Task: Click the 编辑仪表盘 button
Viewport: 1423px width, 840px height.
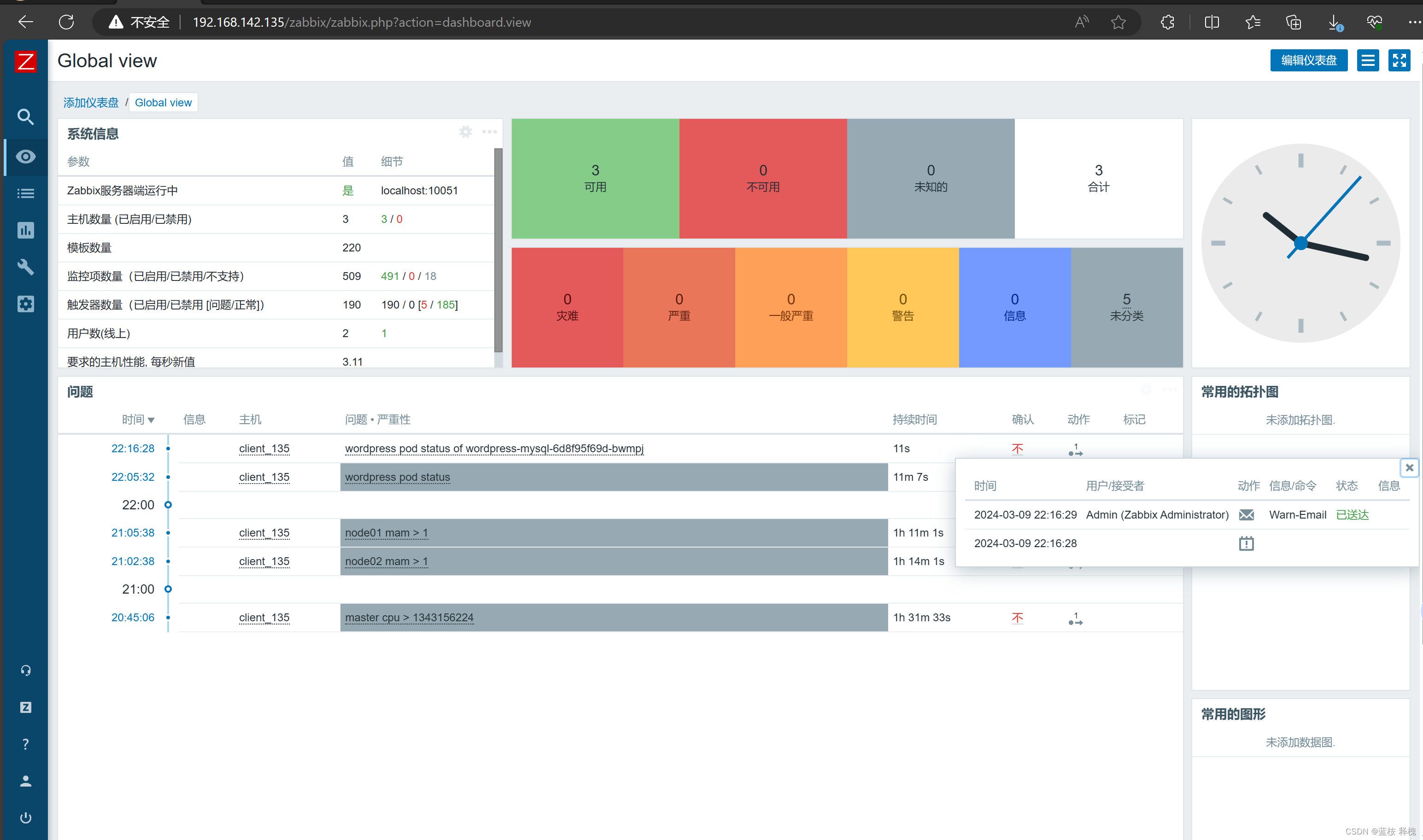Action: (1308, 61)
